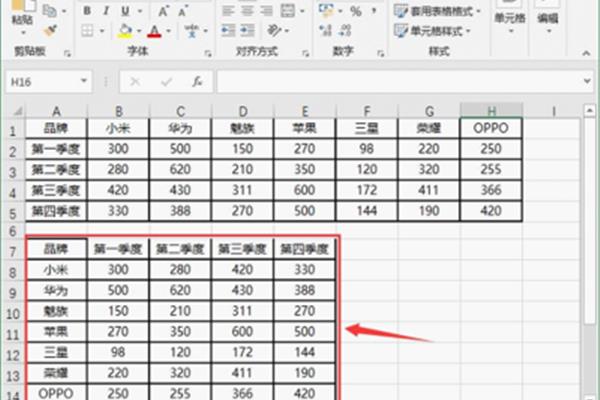
Task: Collapse the ribbon with the chevron
Action: click(x=586, y=54)
